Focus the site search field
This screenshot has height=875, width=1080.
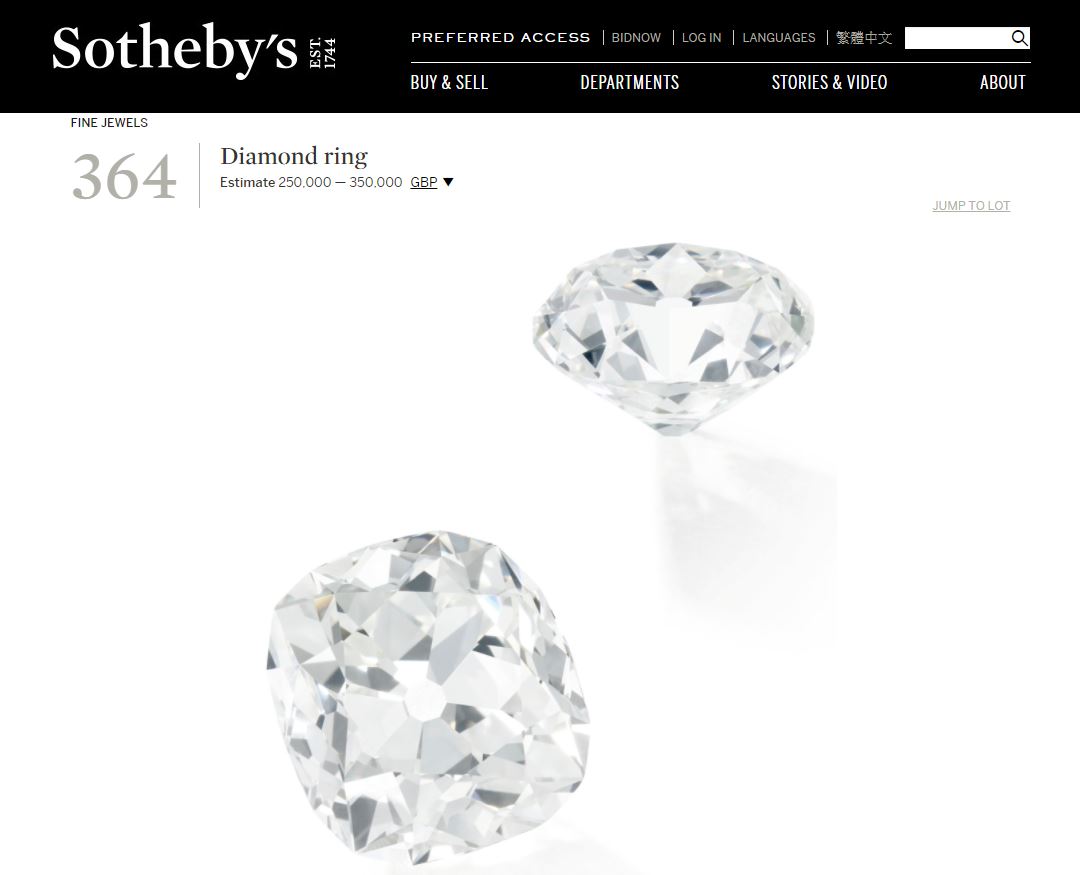coord(957,38)
